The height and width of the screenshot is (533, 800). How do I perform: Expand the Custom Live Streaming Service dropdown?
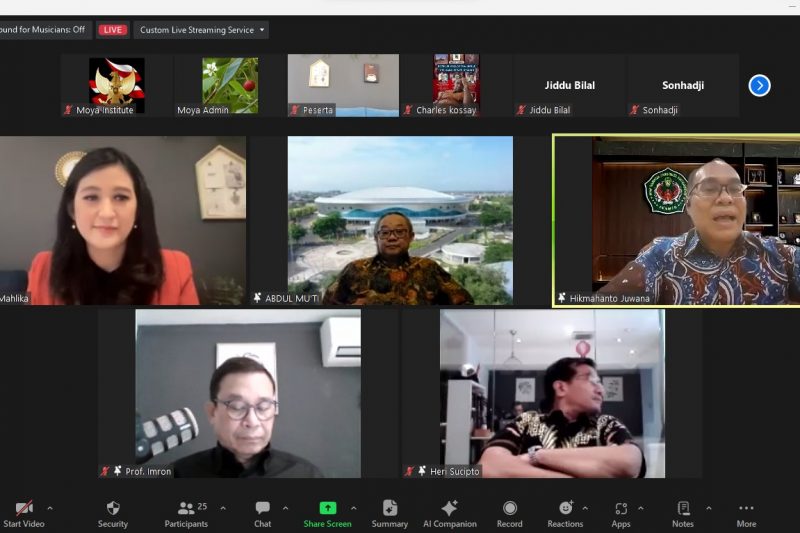coord(202,30)
